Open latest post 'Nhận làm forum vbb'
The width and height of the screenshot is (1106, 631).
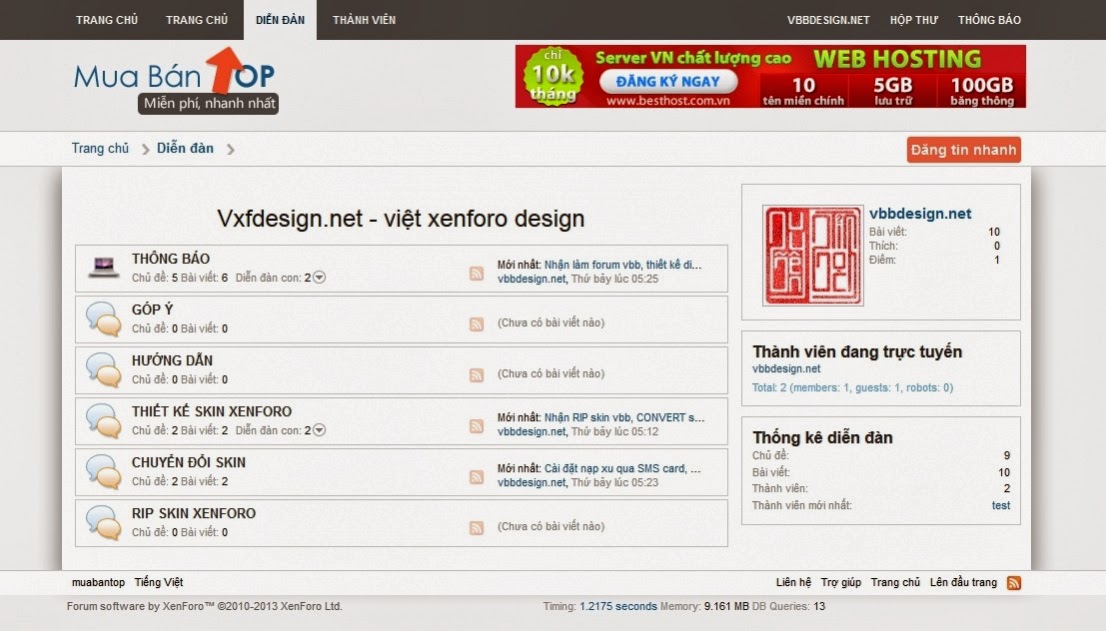[x=623, y=265]
